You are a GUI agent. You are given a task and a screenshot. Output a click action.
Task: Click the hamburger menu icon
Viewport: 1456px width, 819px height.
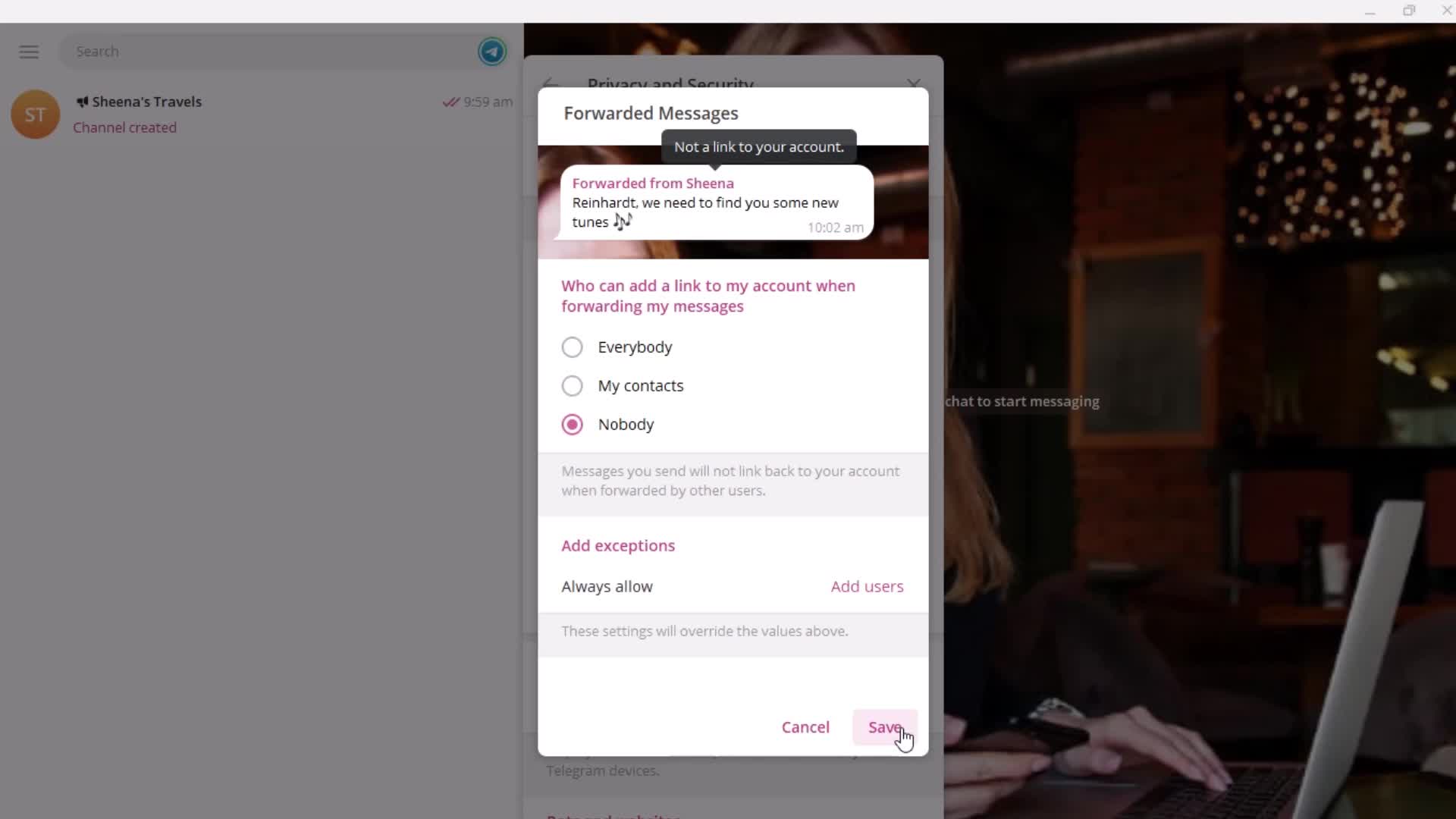(x=28, y=50)
